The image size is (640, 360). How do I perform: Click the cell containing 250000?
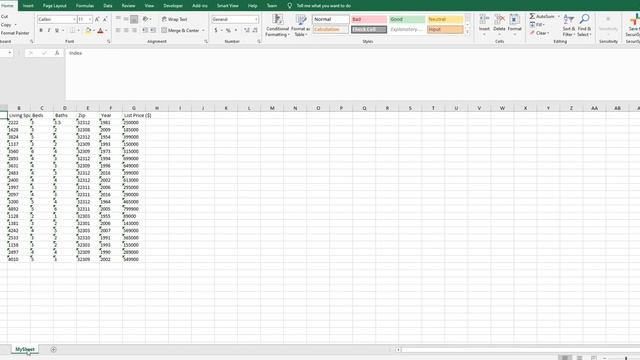click(133, 122)
